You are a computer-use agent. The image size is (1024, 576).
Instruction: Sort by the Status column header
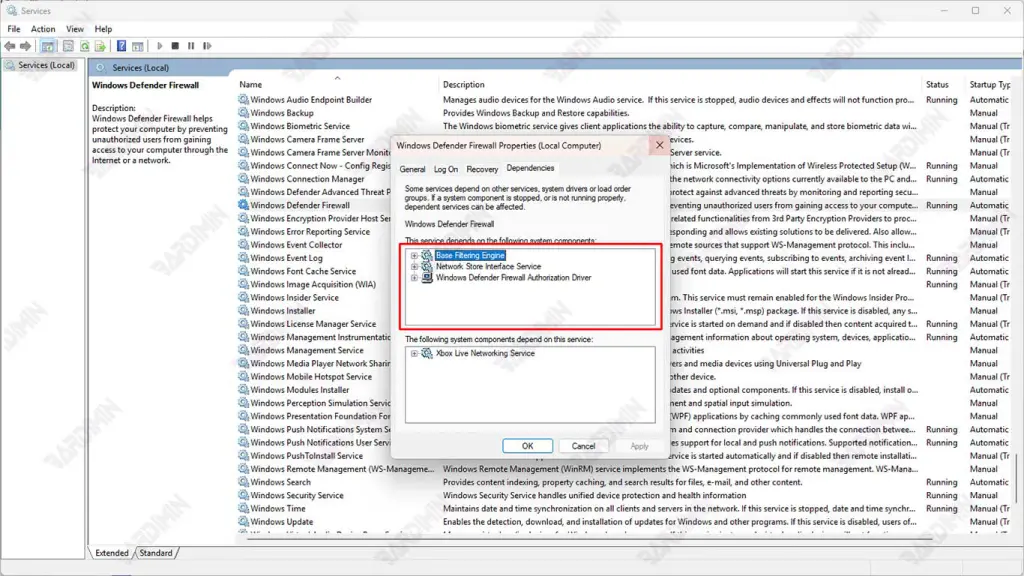point(944,84)
